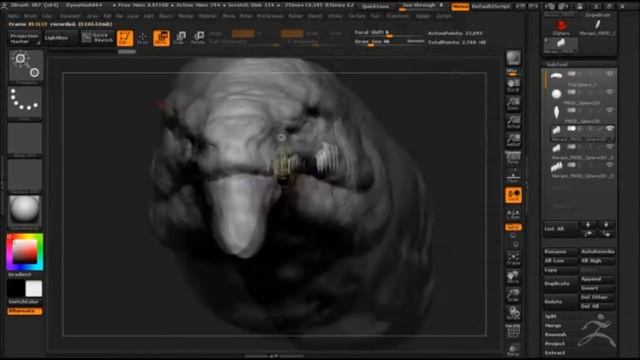Click the All High button
Image resolution: width=640 pixels, height=360 pixels.
pos(598,261)
